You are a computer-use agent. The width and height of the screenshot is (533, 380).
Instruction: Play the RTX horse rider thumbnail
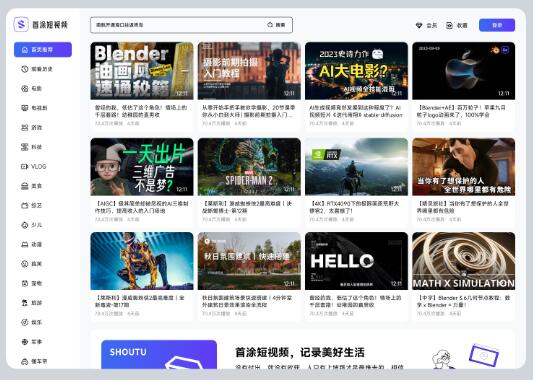pyautogui.click(x=356, y=167)
